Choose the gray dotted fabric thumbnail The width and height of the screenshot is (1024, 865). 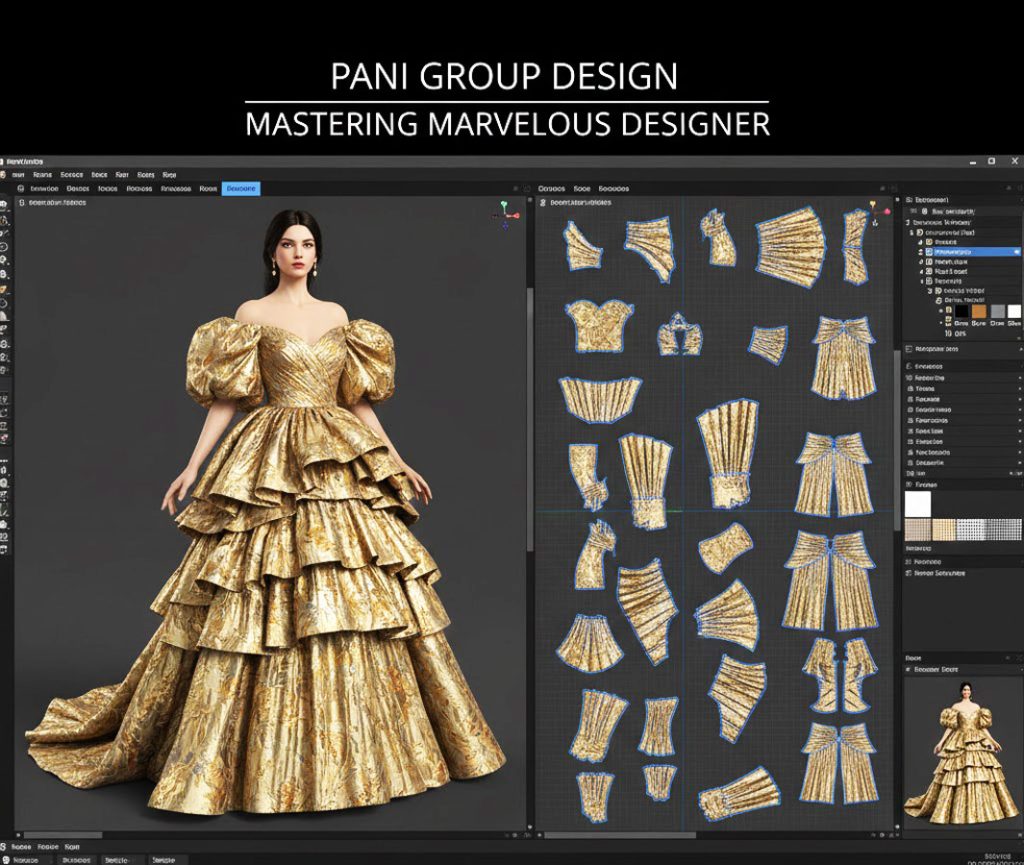pyautogui.click(x=1004, y=529)
